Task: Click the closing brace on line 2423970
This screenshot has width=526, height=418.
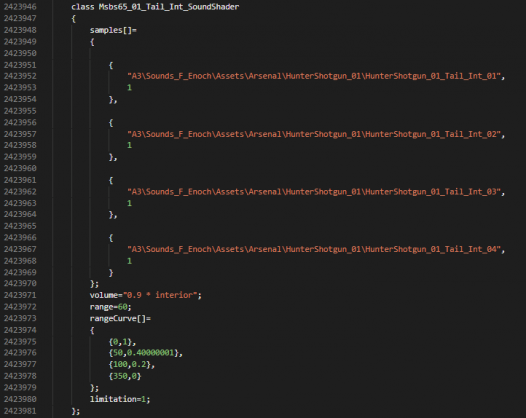Action: 94,284
